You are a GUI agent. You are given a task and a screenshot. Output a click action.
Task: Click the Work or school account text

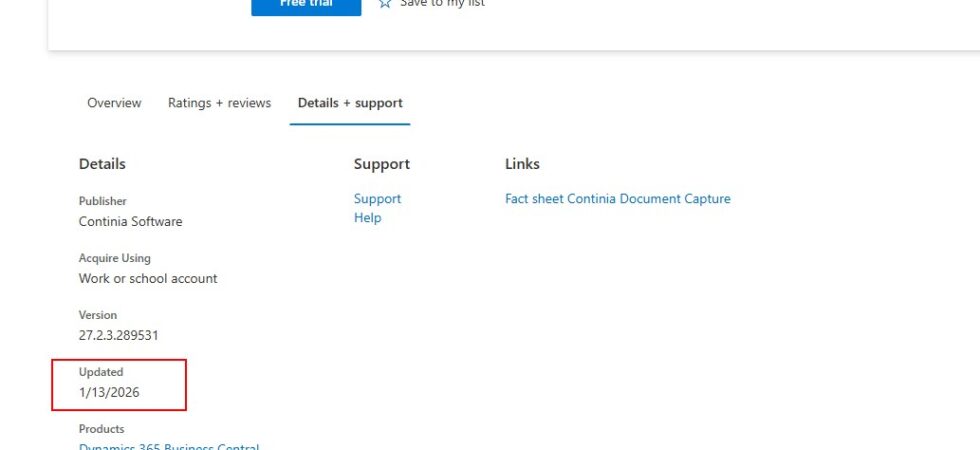[148, 279]
